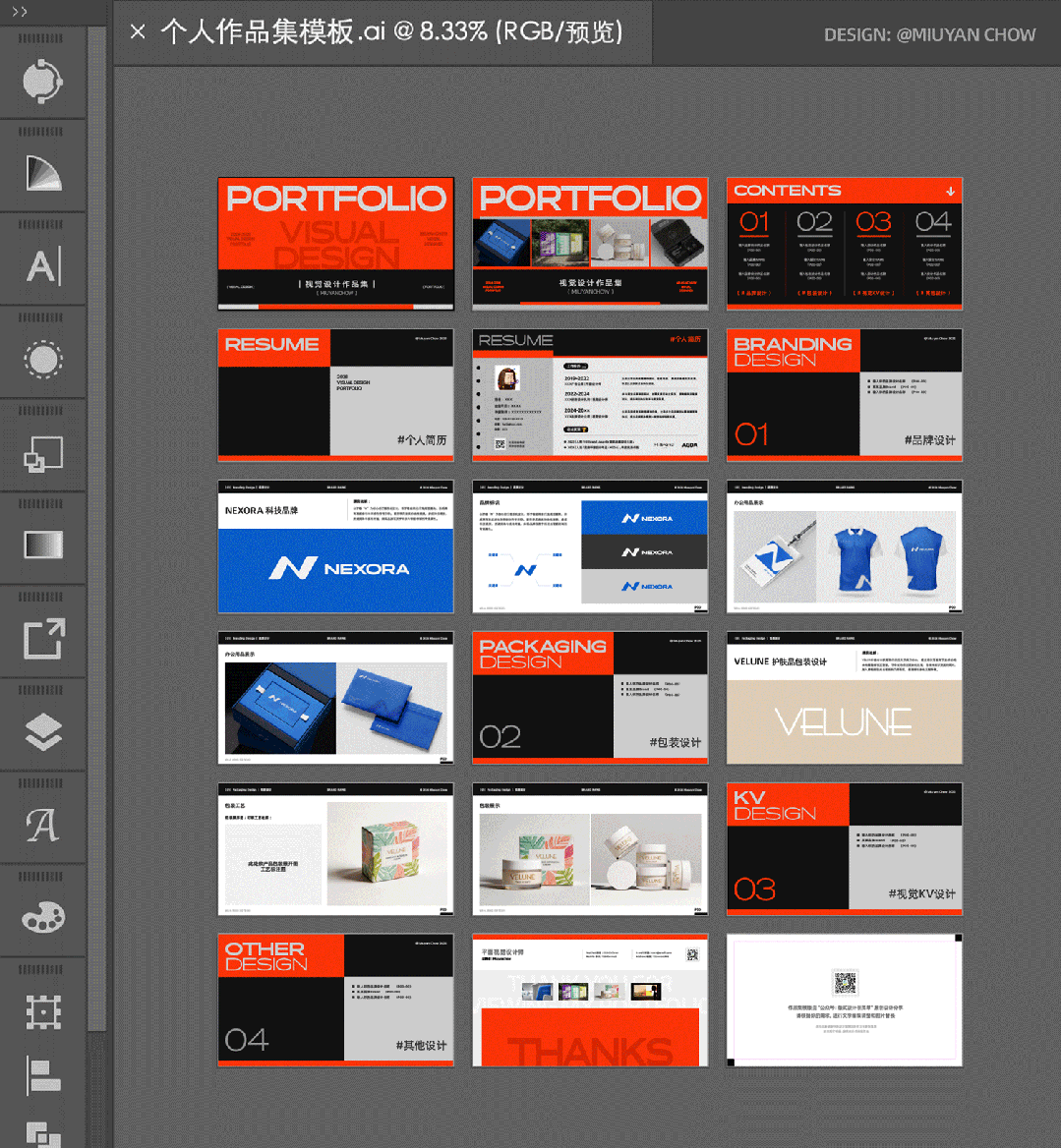
Task: Open the Pathfinder panel icon at dock bottom
Action: pyautogui.click(x=42, y=1133)
